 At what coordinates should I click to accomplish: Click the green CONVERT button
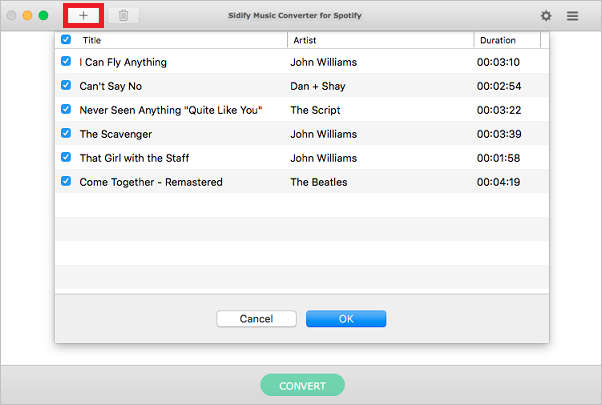pyautogui.click(x=303, y=385)
